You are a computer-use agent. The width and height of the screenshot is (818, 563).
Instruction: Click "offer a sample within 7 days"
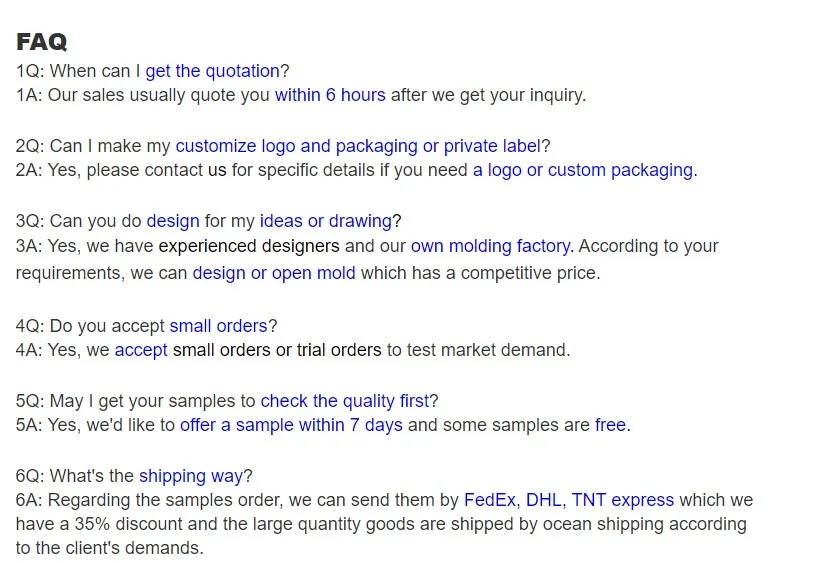[291, 426]
